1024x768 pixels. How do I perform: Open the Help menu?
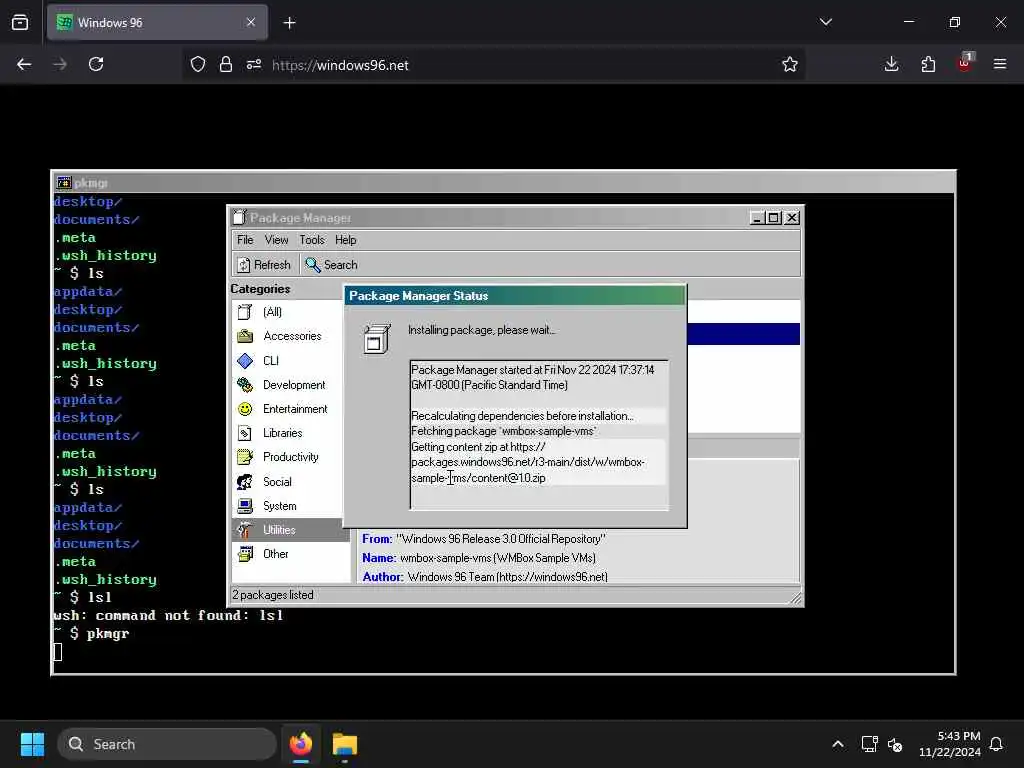(x=345, y=240)
